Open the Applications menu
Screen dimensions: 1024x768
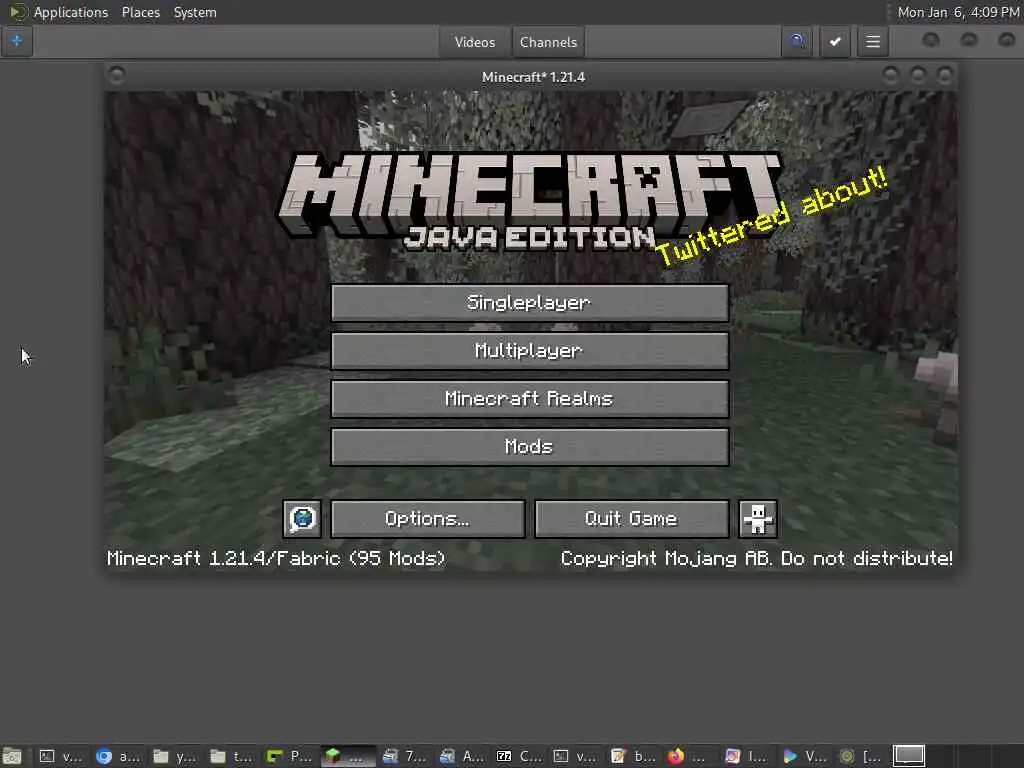pyautogui.click(x=71, y=12)
